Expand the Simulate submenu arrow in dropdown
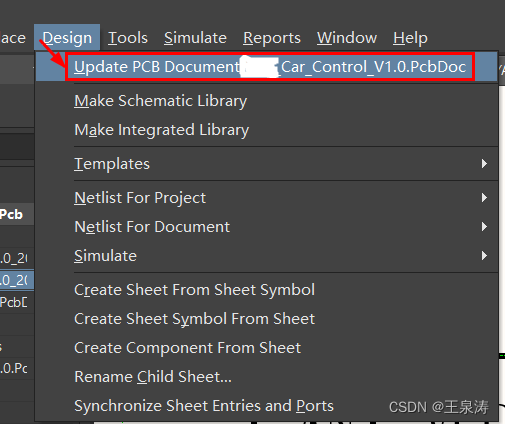The image size is (505, 424). click(484, 256)
